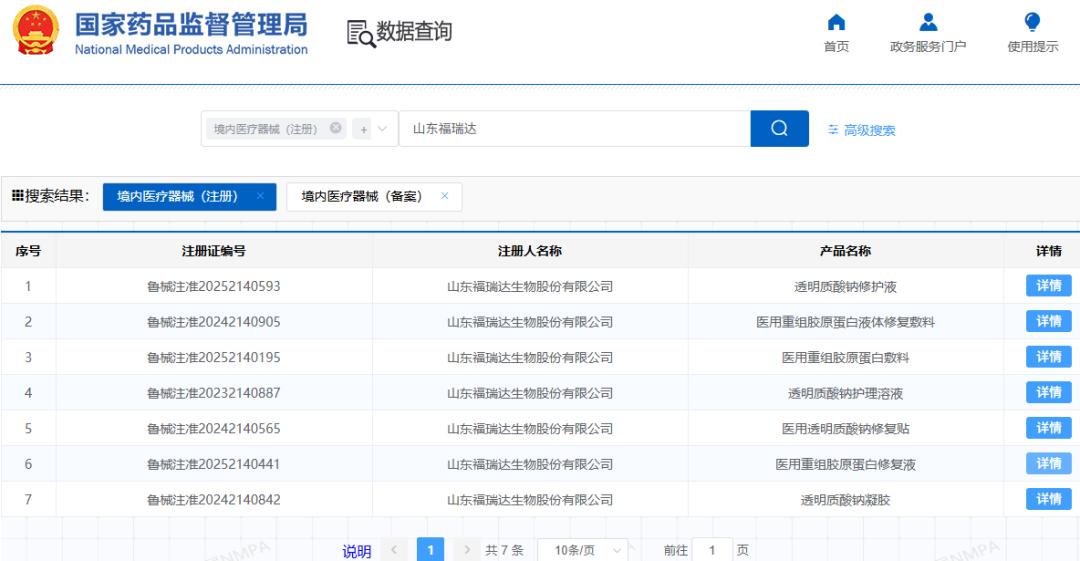Close the 境内医疗器械（注册） results tab
This screenshot has height=561, width=1080.
(260, 196)
